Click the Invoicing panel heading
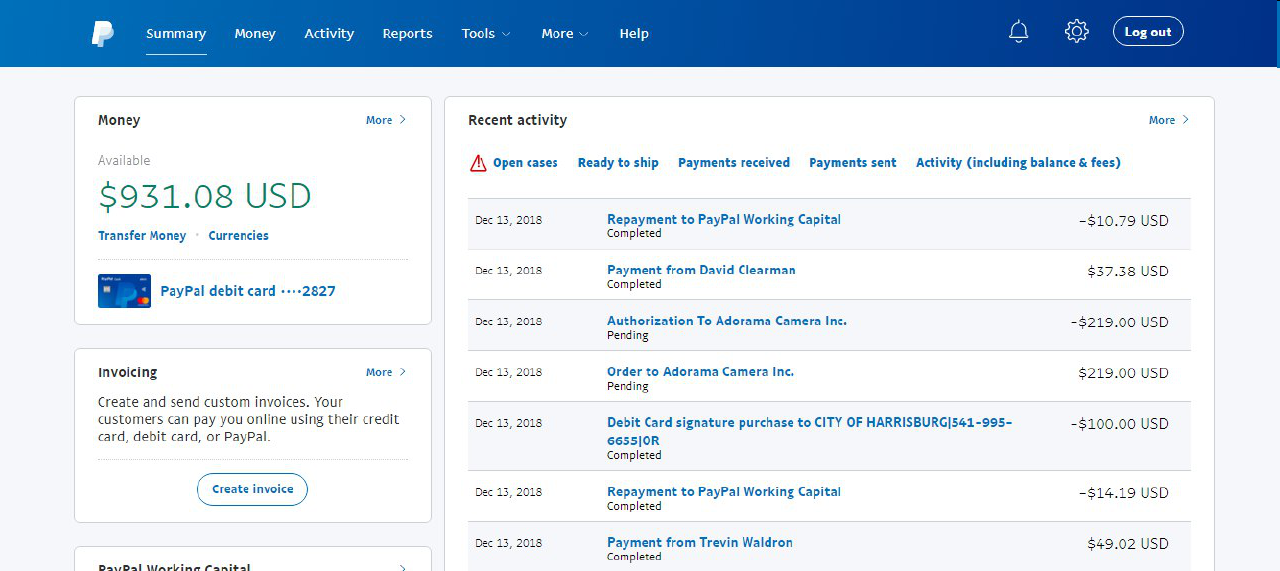Viewport: 1280px width, 571px height. 127,372
